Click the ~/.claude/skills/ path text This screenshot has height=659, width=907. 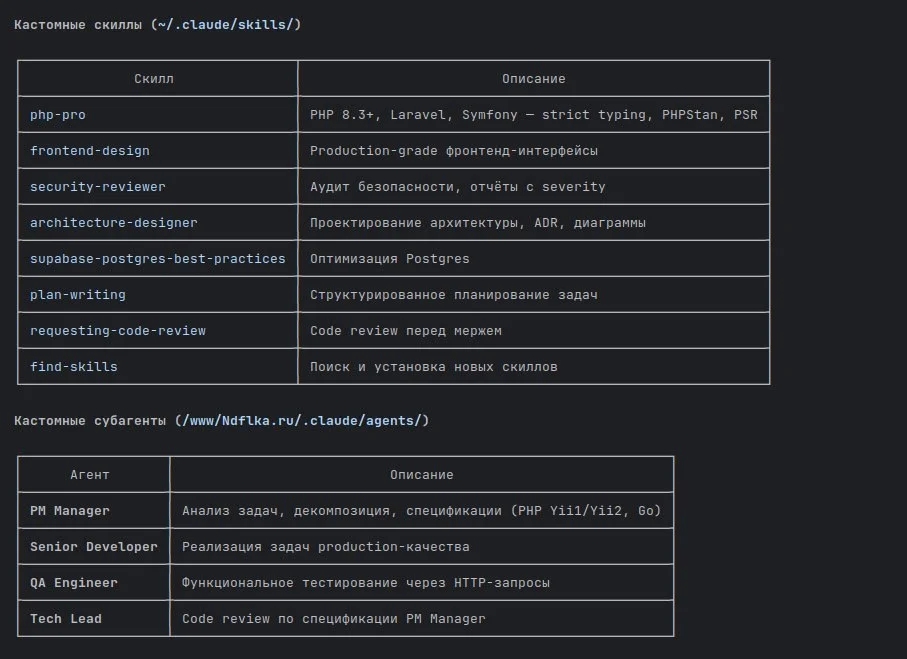pyautogui.click(x=226, y=24)
